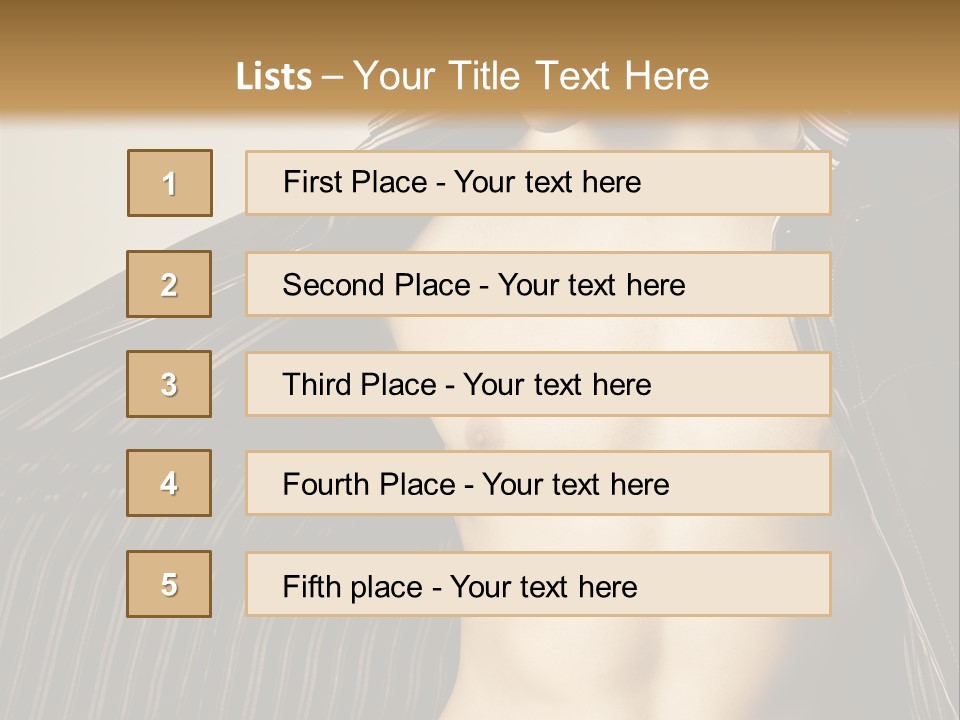The height and width of the screenshot is (720, 960).
Task: Select "Your text here" in first bar
Action: click(547, 182)
